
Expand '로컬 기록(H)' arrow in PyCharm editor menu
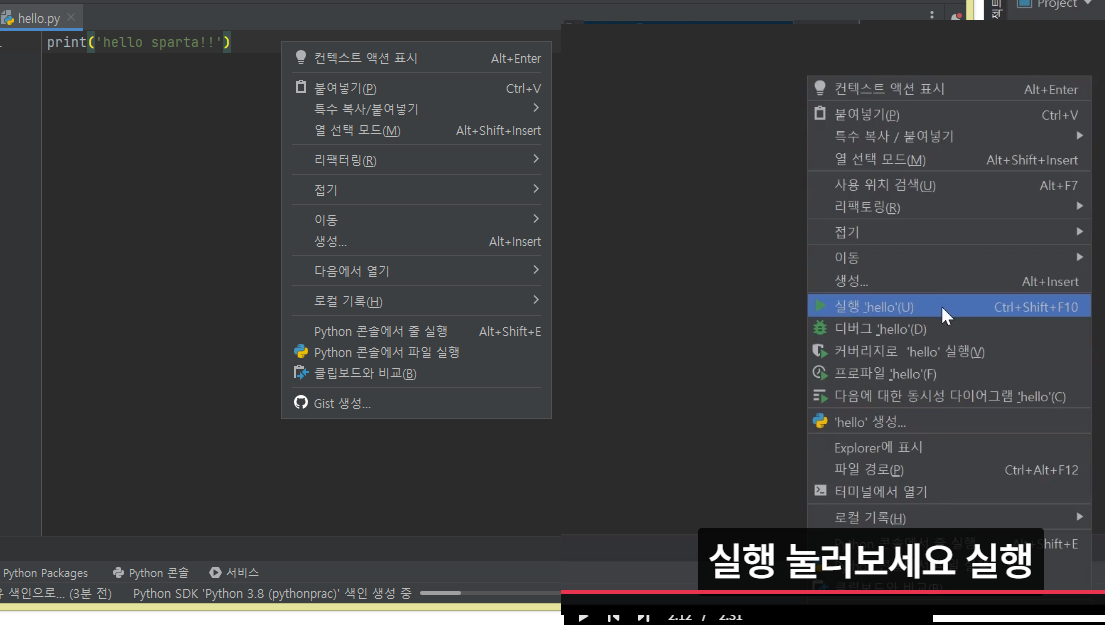(536, 300)
